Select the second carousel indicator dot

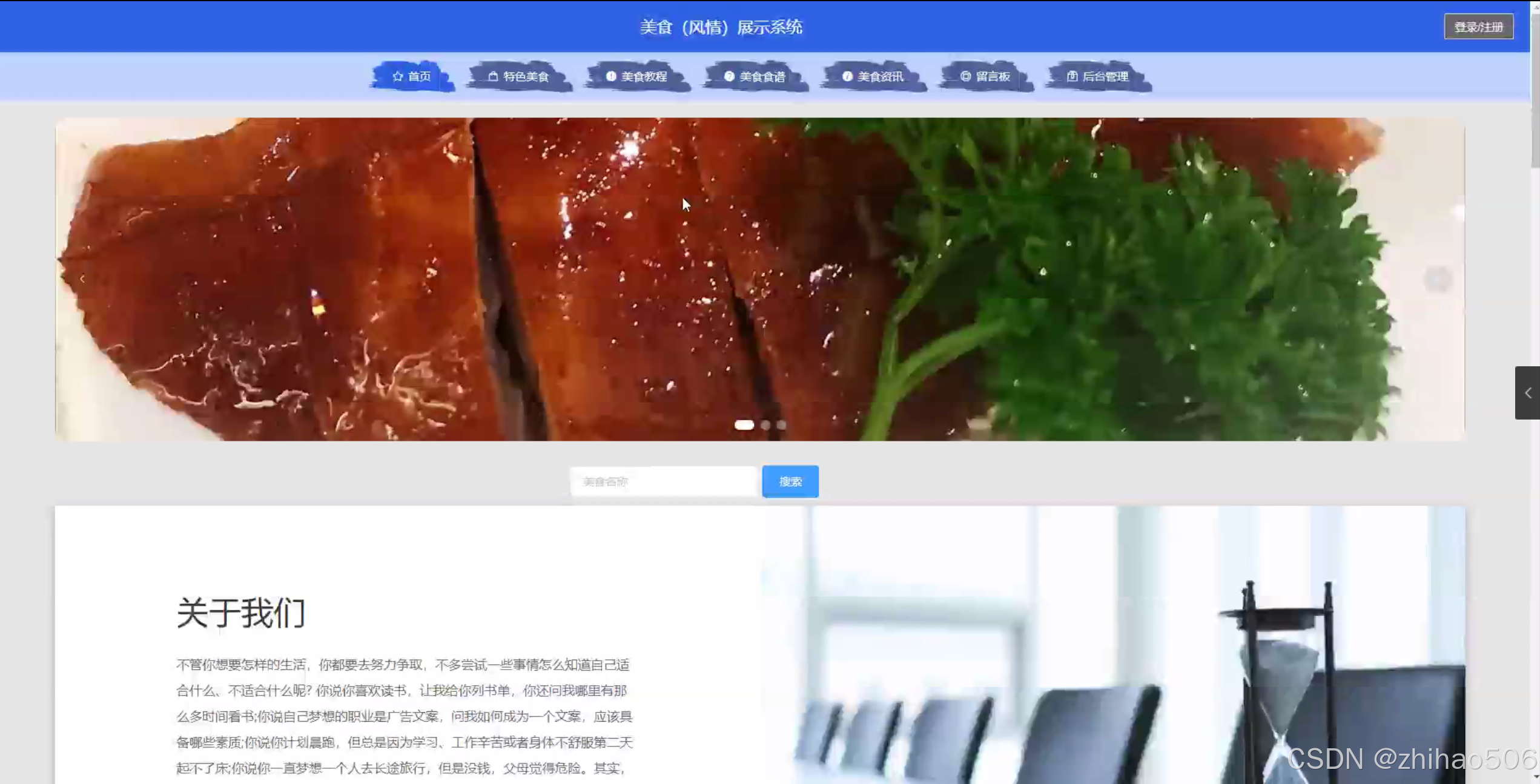765,425
